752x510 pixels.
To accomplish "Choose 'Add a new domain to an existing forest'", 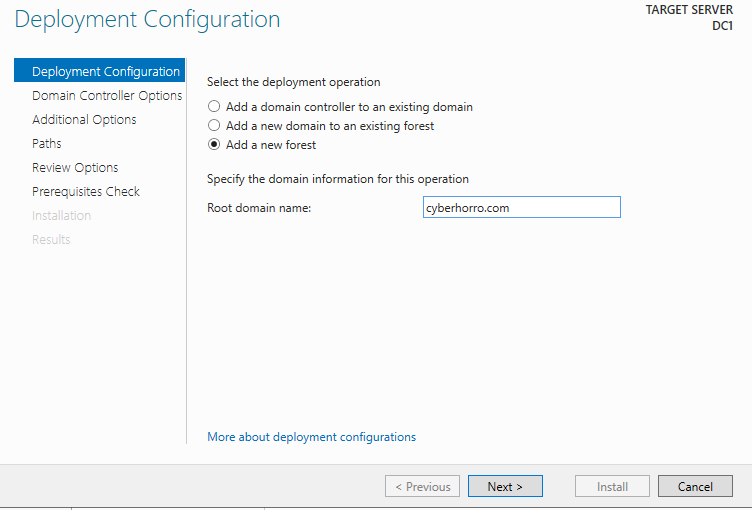I will tap(214, 126).
